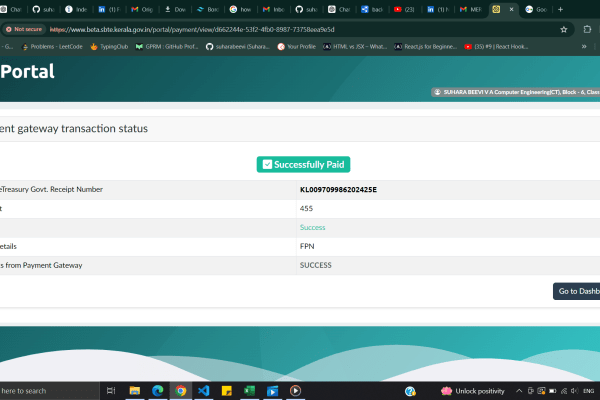
Task: Click the Chrome icon on the taskbar
Action: pos(181,391)
